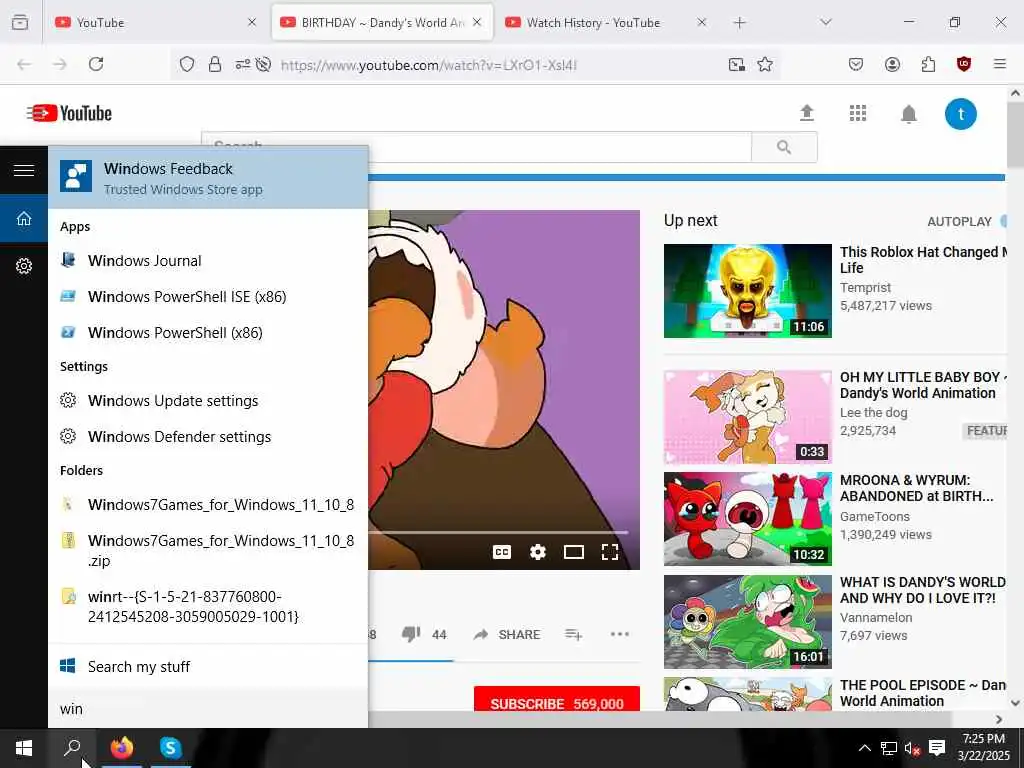Screen dimensions: 1024x768
Task: Open video player settings gear
Action: point(537,552)
